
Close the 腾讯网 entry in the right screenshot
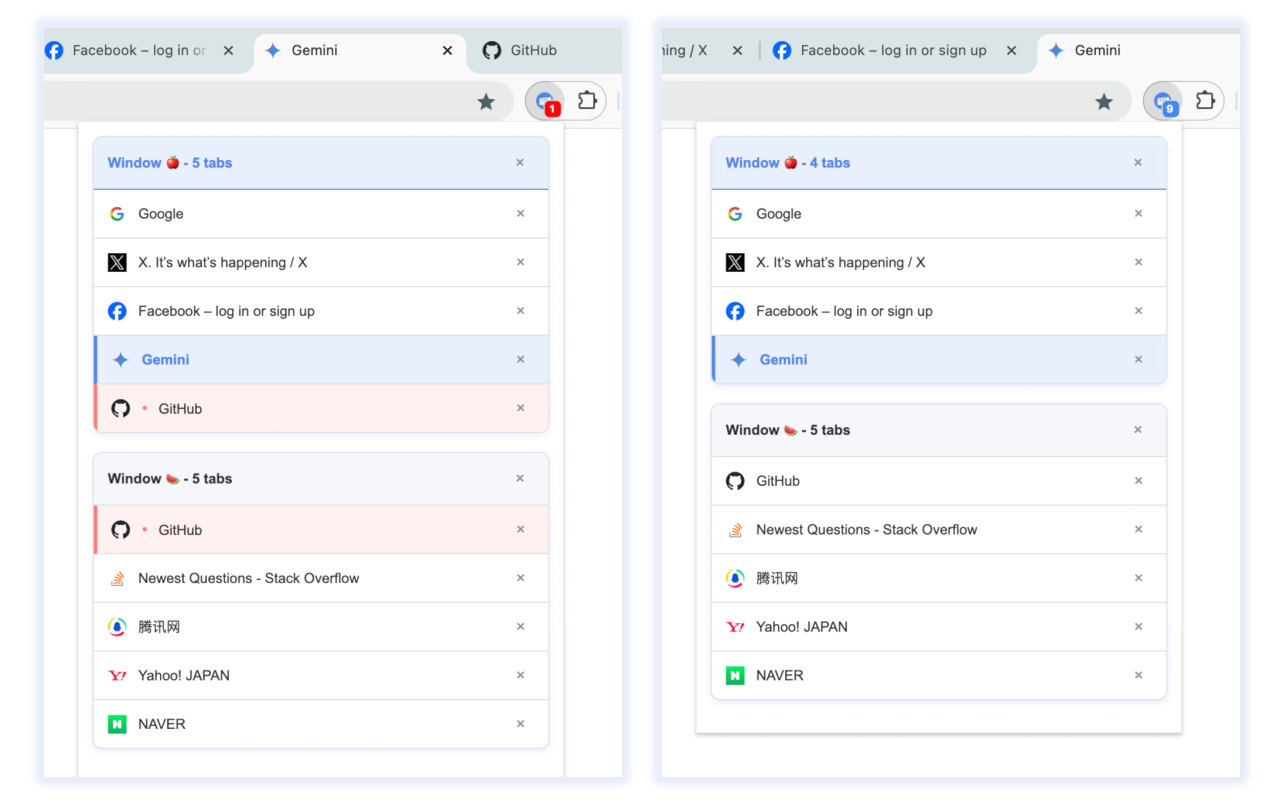[x=1138, y=578]
